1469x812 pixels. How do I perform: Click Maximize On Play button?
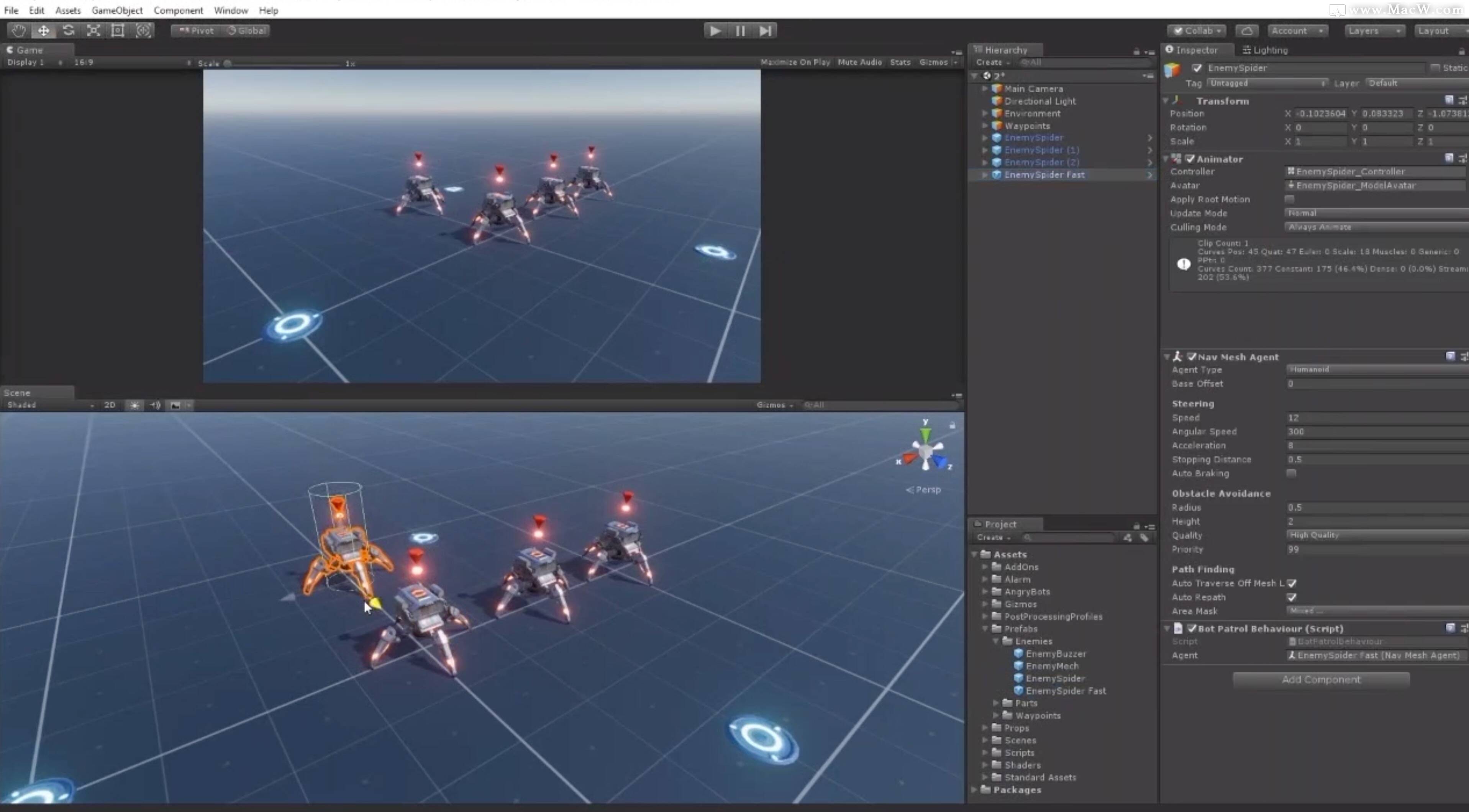pyautogui.click(x=795, y=62)
